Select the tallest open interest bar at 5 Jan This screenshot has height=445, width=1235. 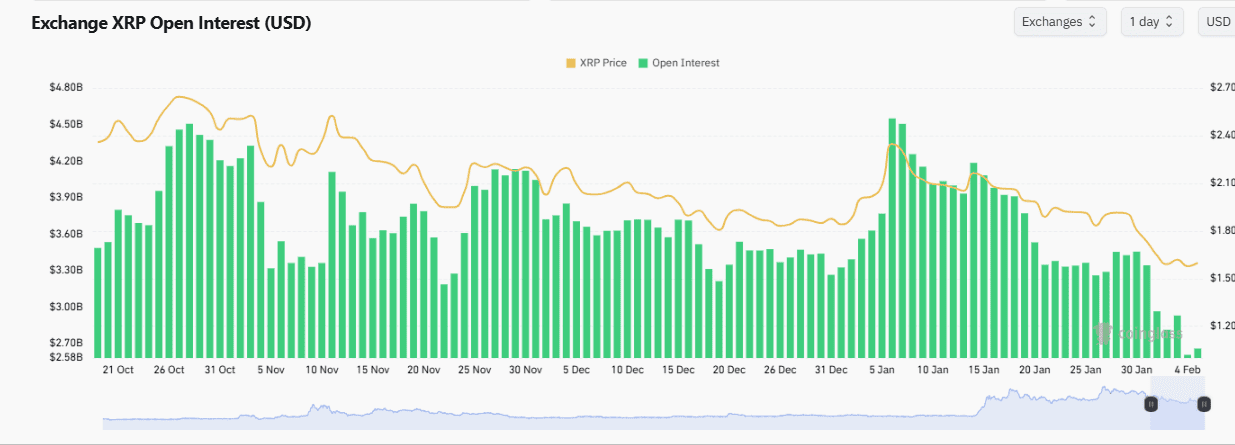tap(891, 237)
